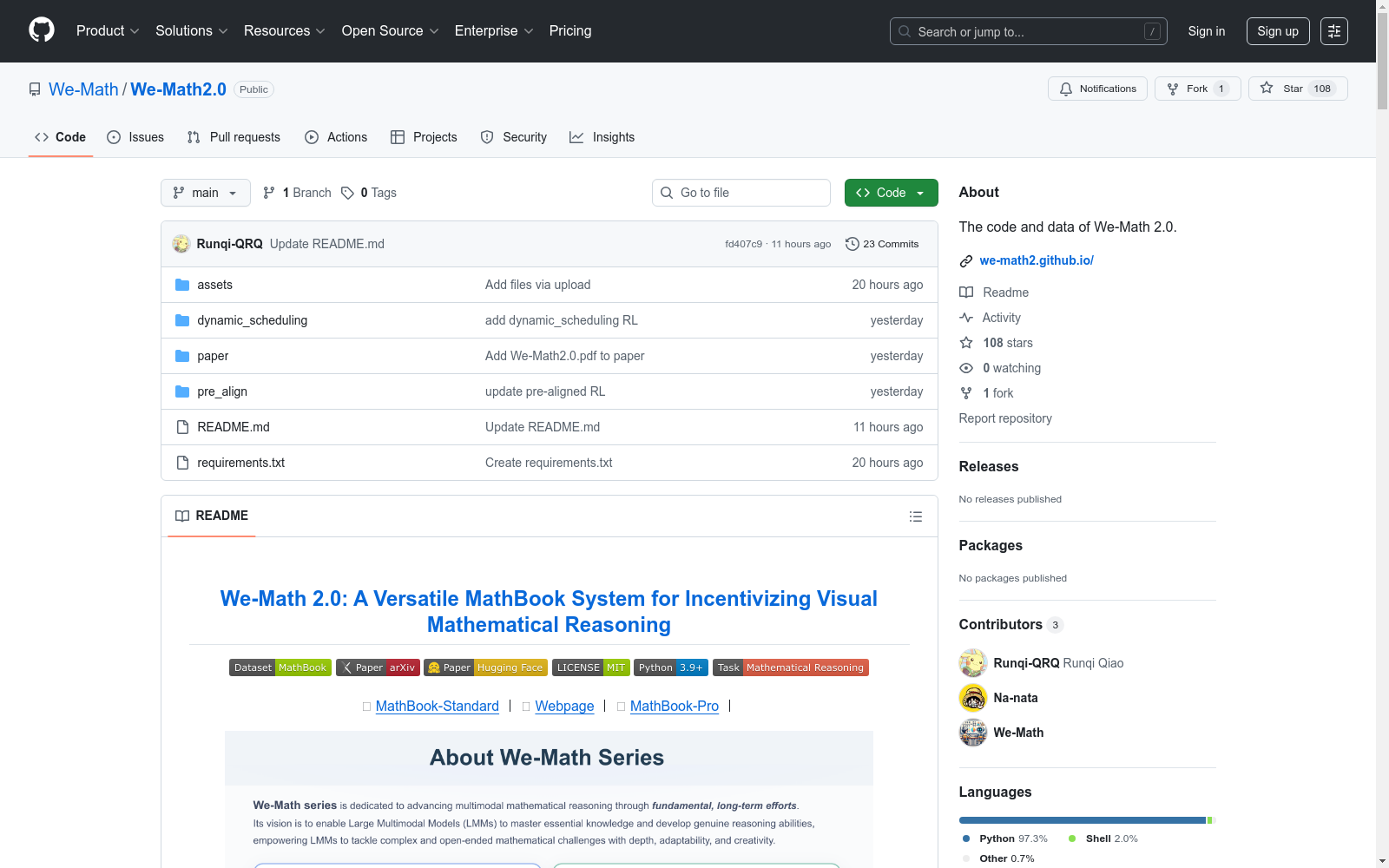Expand the Resources menu
The width and height of the screenshot is (1389, 868).
(285, 31)
